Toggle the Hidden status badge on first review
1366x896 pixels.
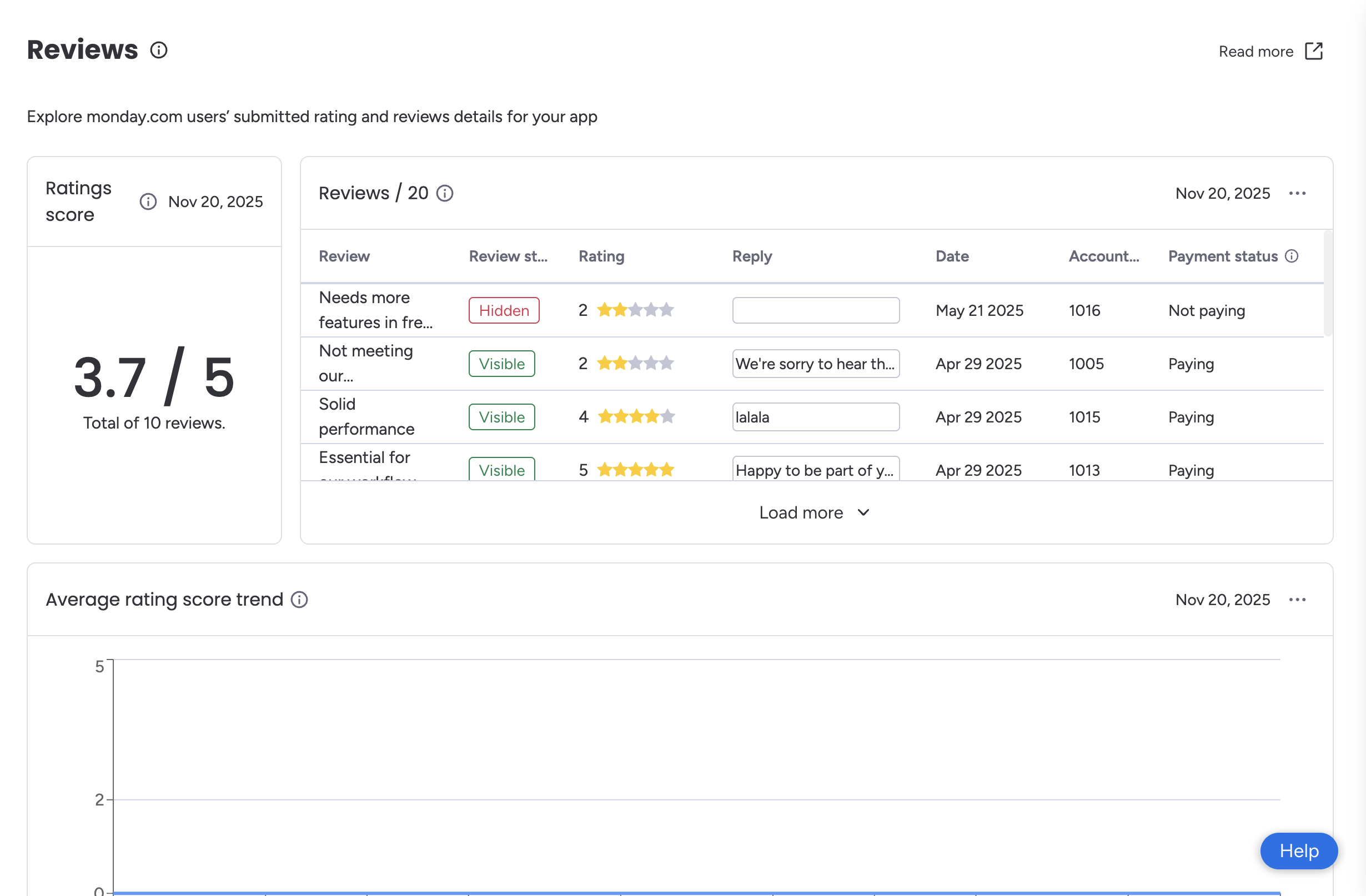point(503,310)
